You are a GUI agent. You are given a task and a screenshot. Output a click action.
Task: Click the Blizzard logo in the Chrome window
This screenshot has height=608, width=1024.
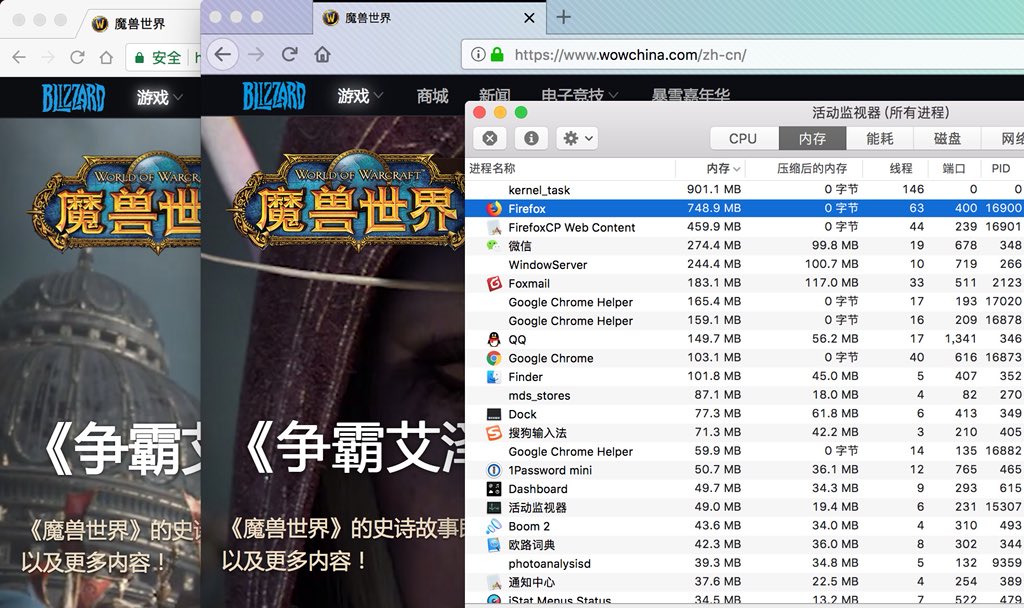coord(73,98)
